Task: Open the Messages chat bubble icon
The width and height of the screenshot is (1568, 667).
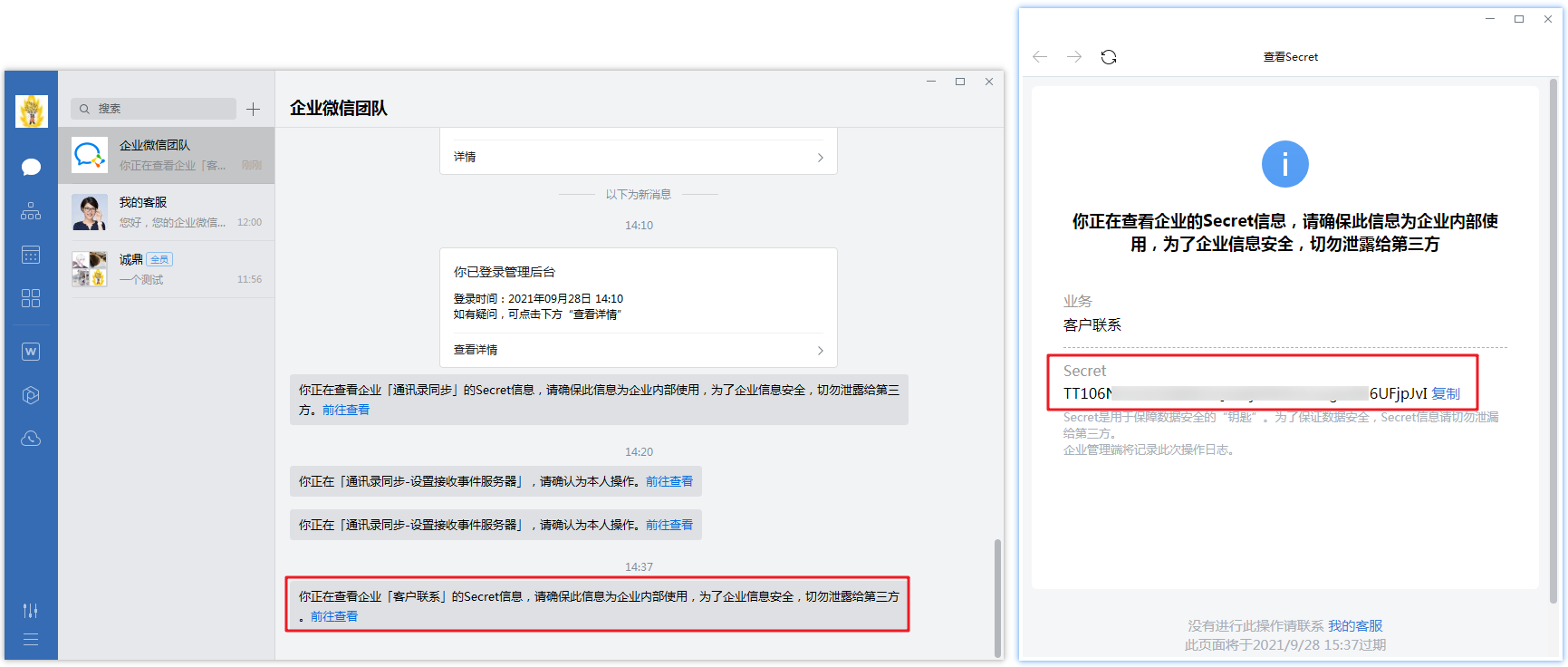Action: [x=31, y=167]
